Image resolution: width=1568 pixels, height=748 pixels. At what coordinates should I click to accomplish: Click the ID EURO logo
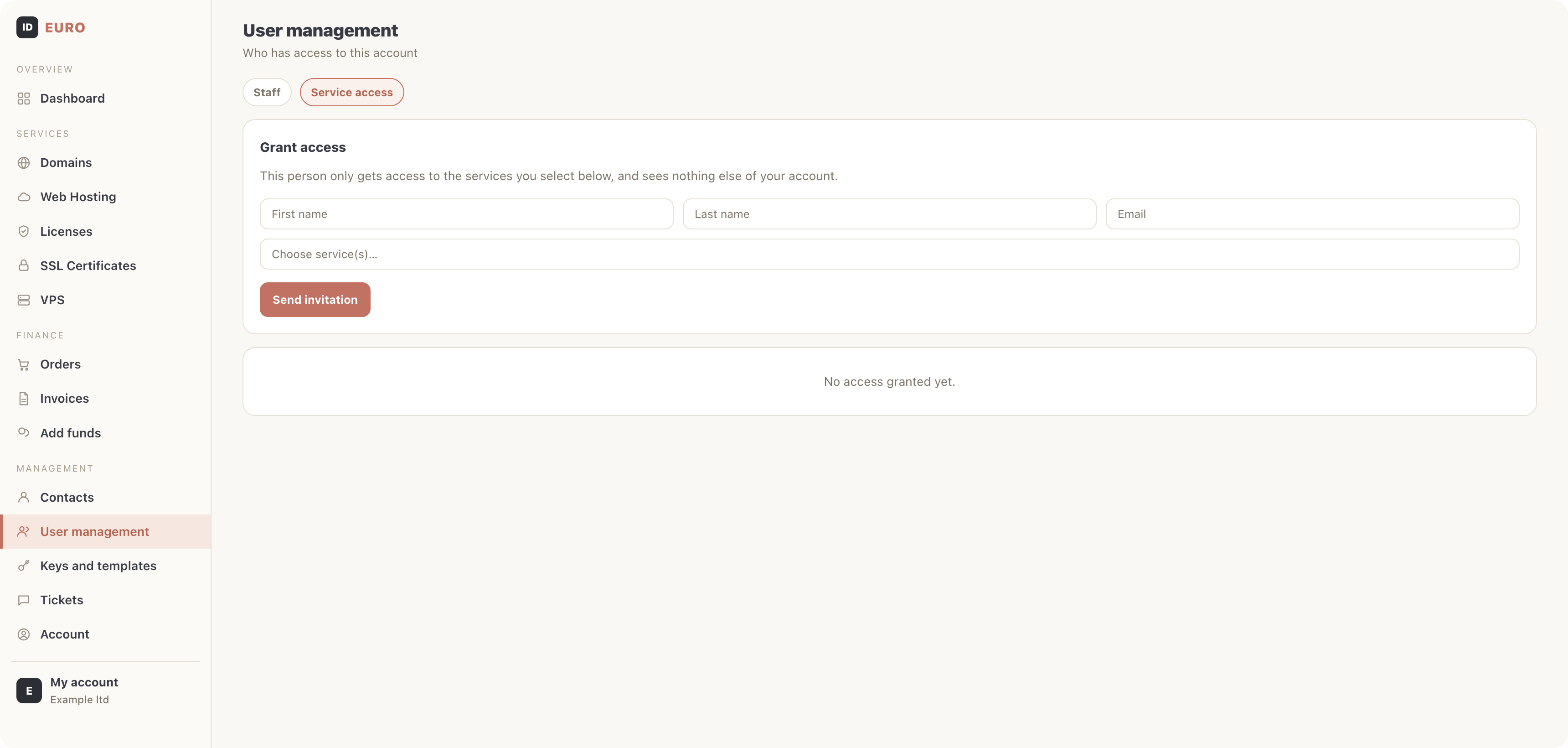point(51,27)
